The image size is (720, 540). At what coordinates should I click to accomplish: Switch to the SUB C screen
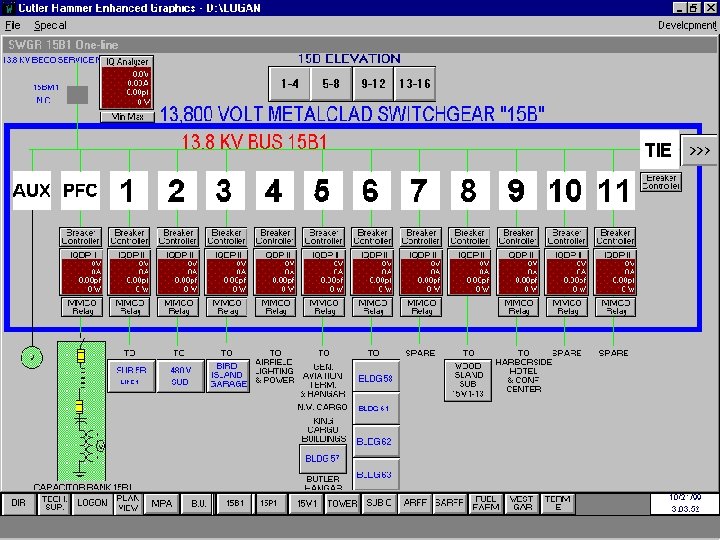pos(379,504)
